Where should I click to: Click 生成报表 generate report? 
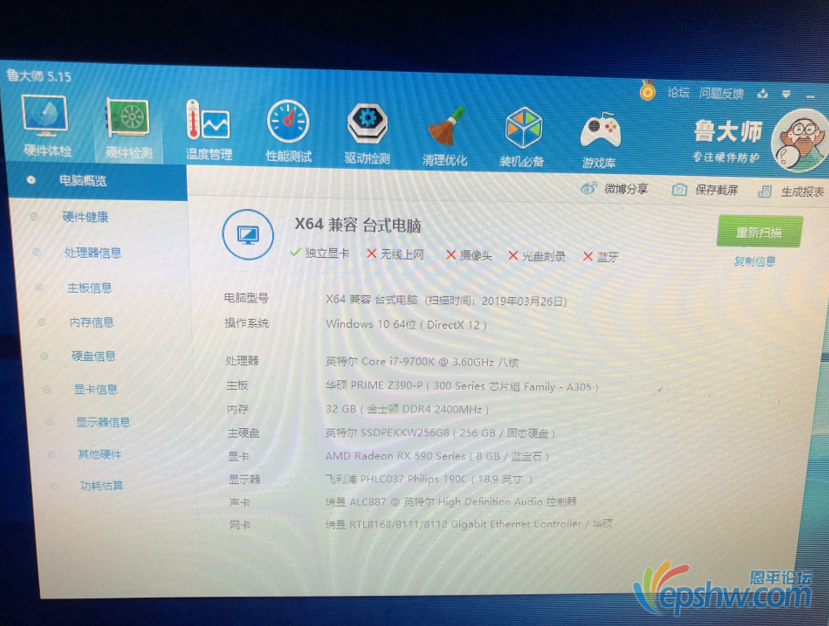[791, 191]
